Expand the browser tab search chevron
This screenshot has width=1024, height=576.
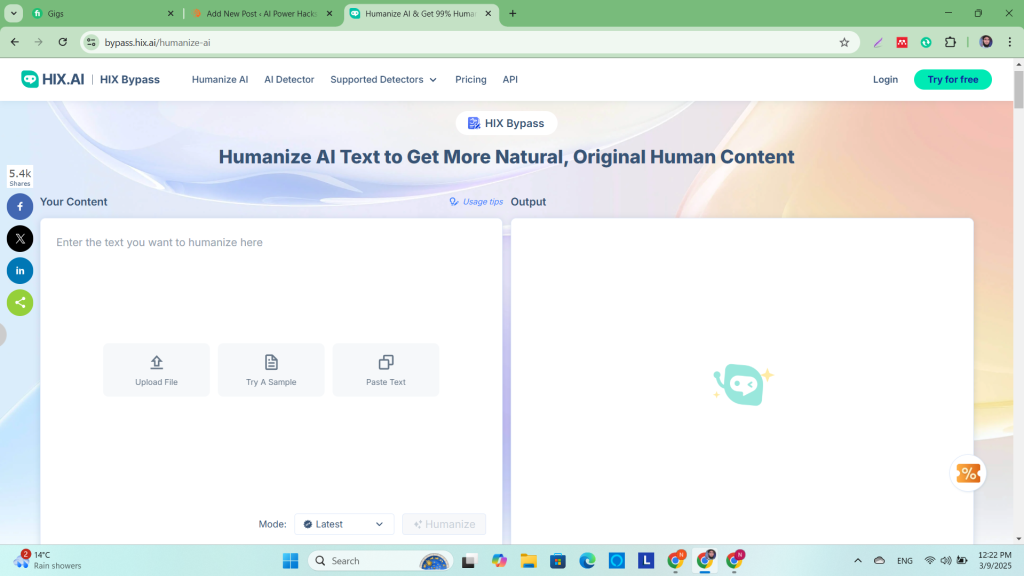14,14
